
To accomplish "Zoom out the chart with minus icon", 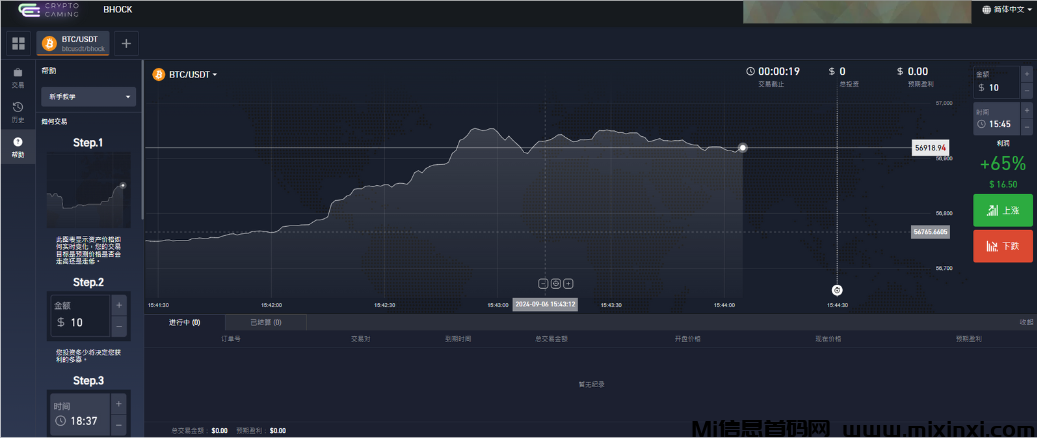I will tap(543, 283).
